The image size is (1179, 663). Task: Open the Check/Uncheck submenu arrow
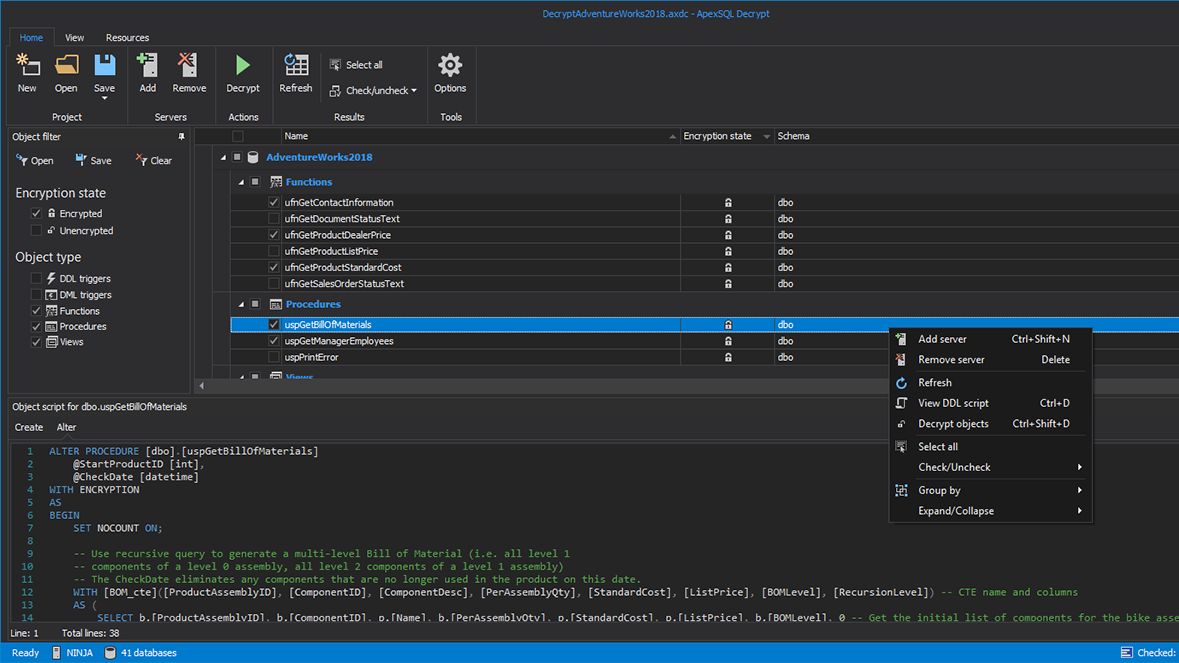tap(1080, 468)
